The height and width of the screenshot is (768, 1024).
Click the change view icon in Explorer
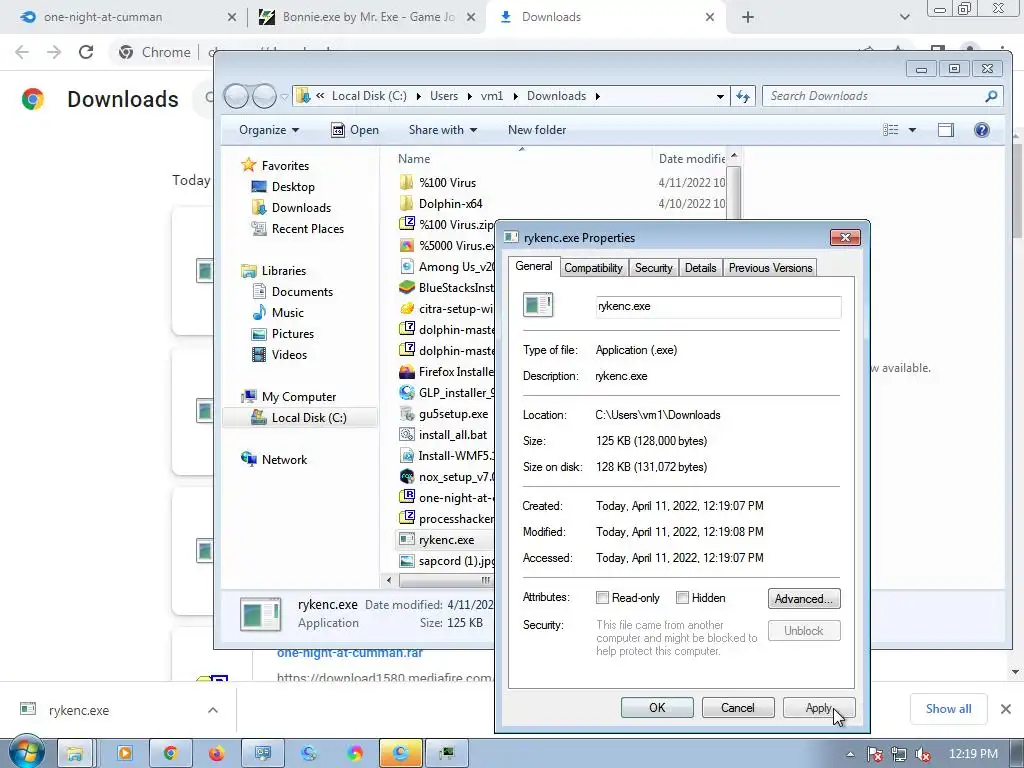pos(891,130)
